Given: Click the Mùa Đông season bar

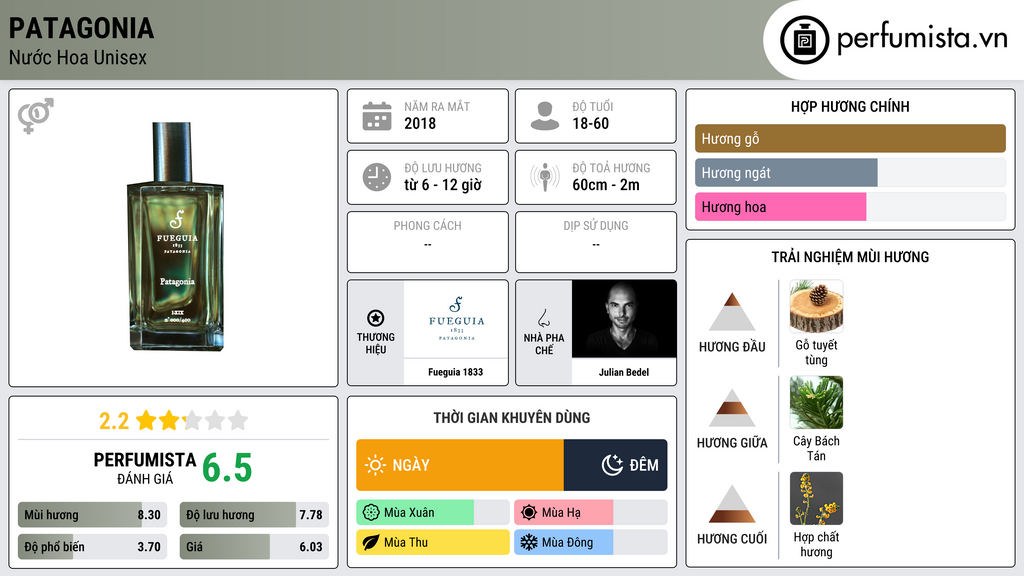Looking at the screenshot, I should 590,542.
